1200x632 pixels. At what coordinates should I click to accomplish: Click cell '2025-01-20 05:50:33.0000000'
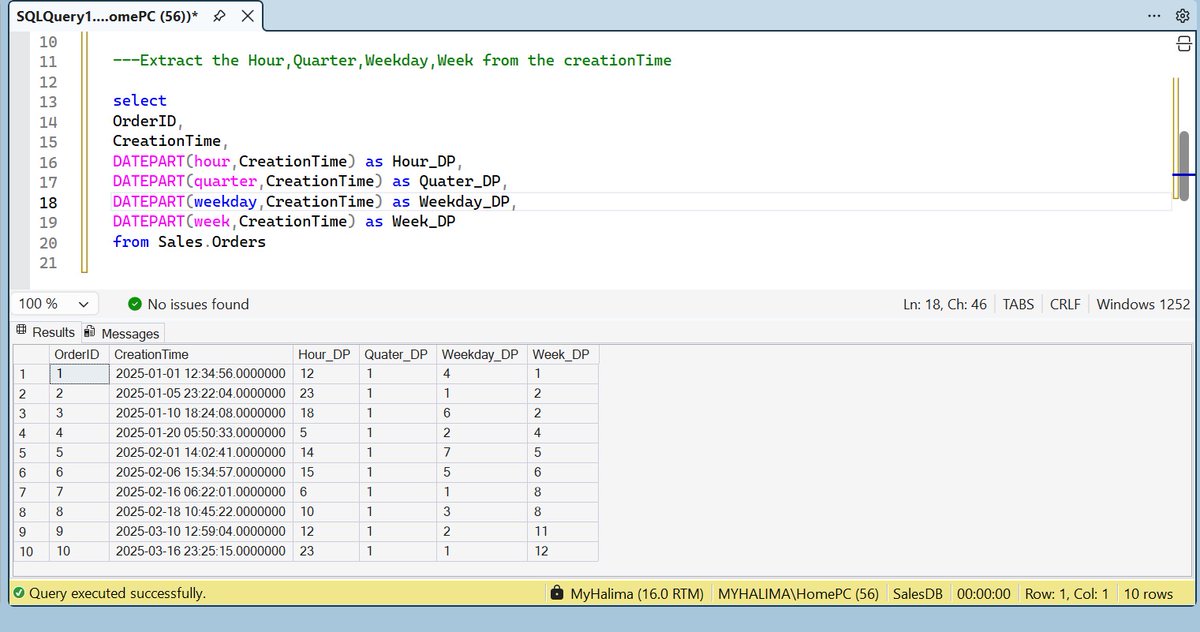200,432
